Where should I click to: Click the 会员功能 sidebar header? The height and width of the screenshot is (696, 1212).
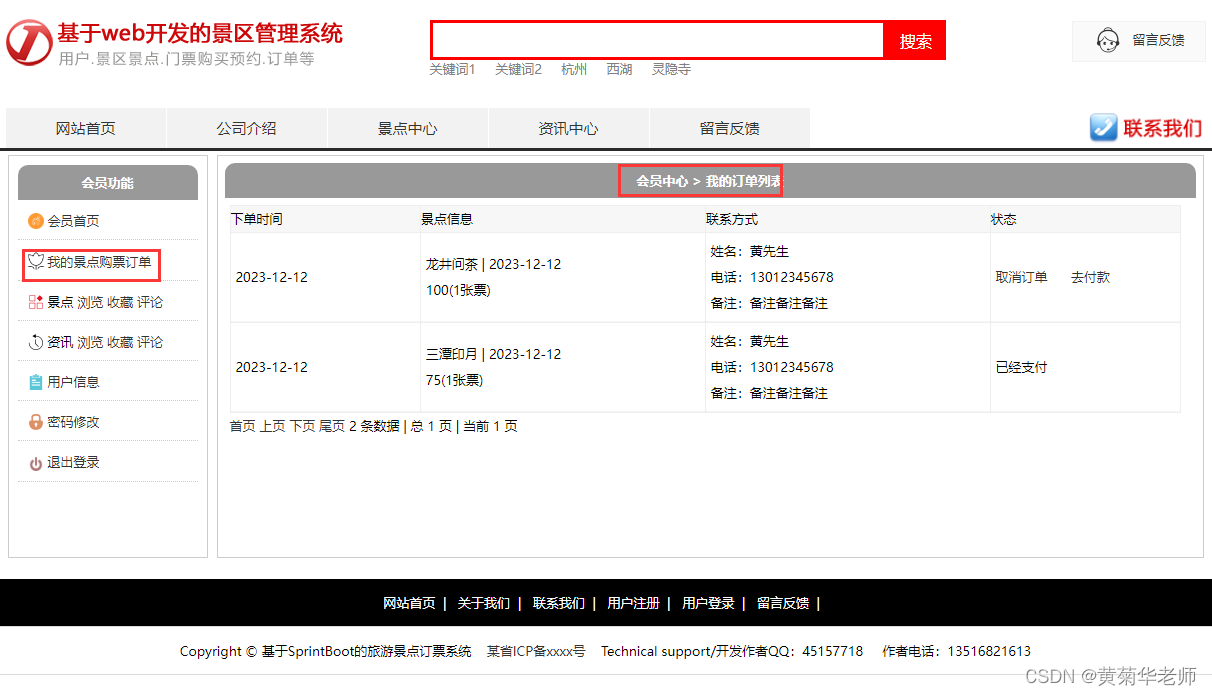click(x=108, y=183)
